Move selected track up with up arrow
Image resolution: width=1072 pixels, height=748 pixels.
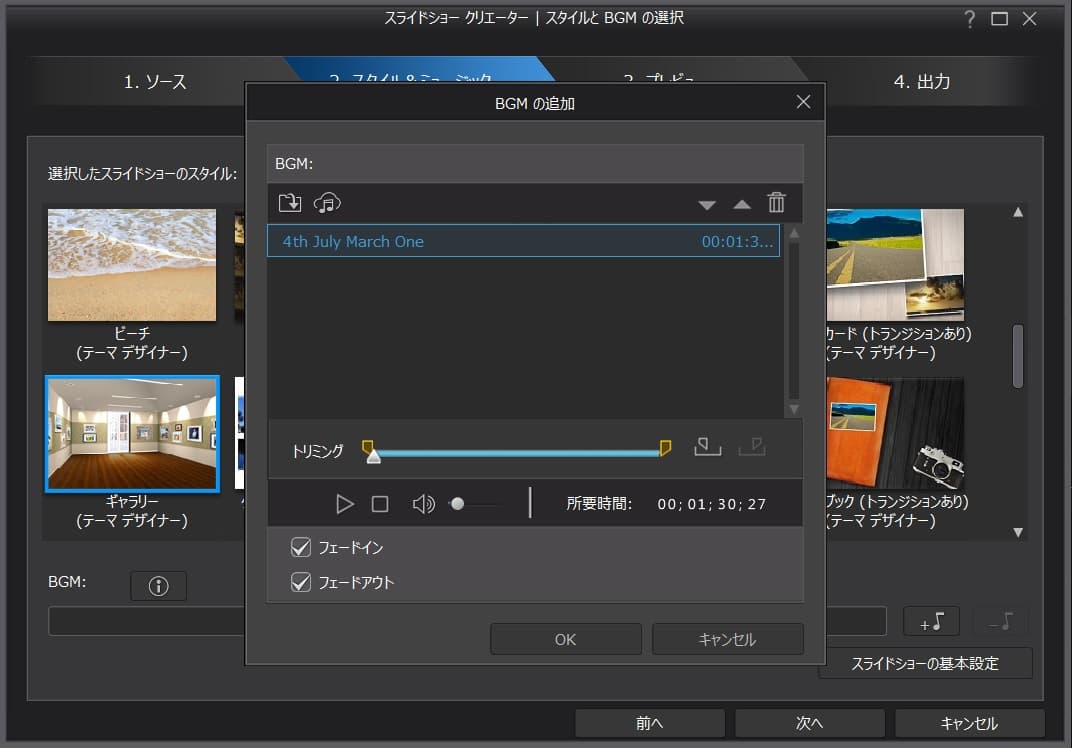[x=741, y=205]
